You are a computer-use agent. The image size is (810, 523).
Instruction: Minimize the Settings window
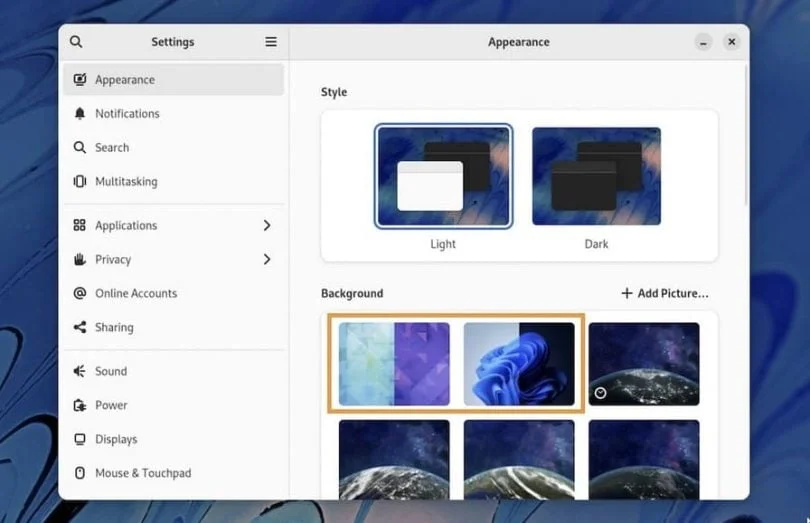coord(703,42)
